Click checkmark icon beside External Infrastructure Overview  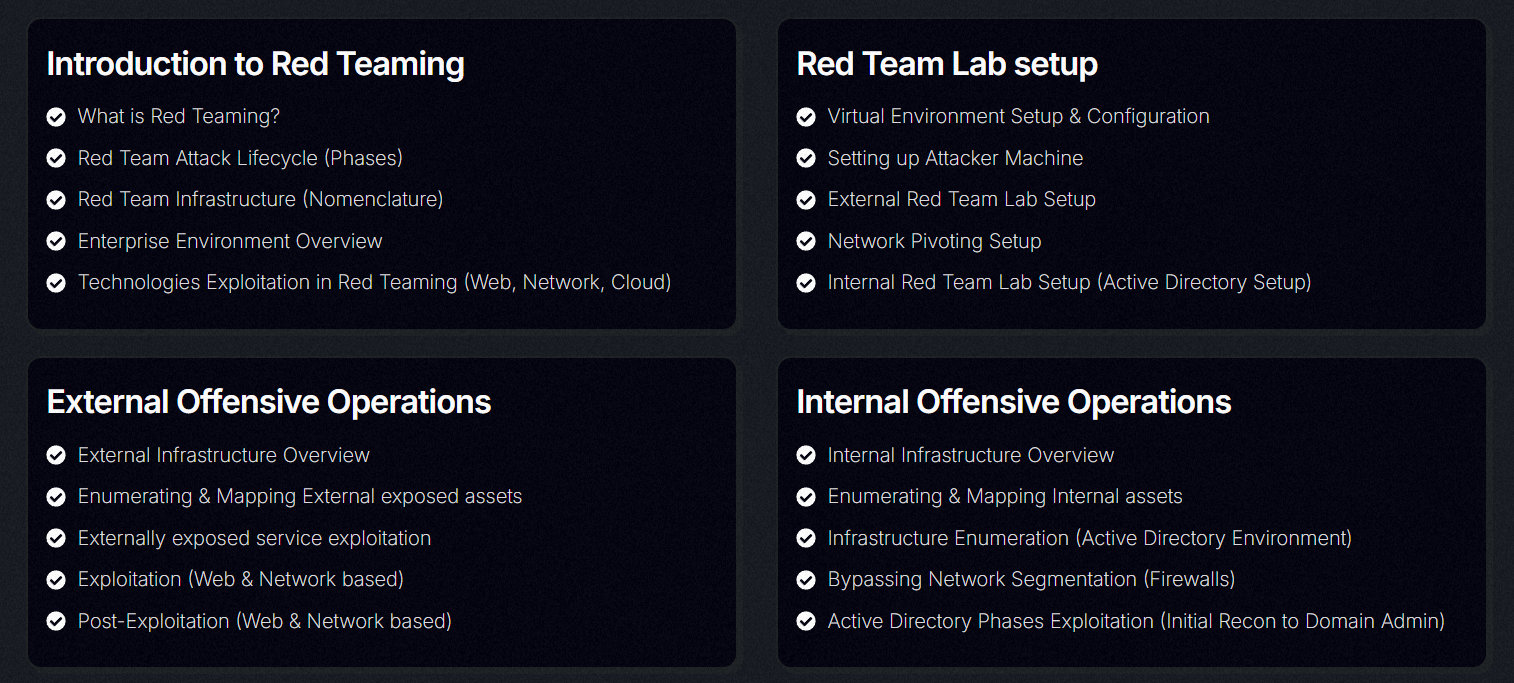click(56, 456)
